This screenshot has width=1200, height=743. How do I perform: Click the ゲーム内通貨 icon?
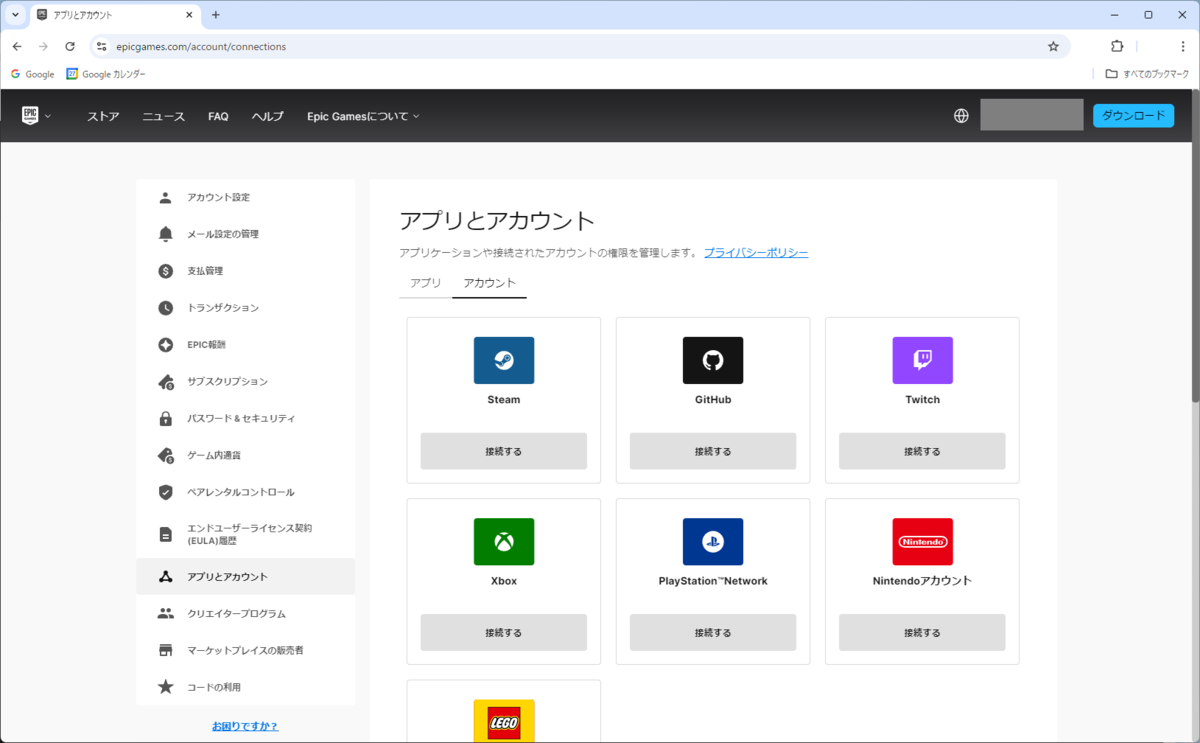[x=166, y=455]
